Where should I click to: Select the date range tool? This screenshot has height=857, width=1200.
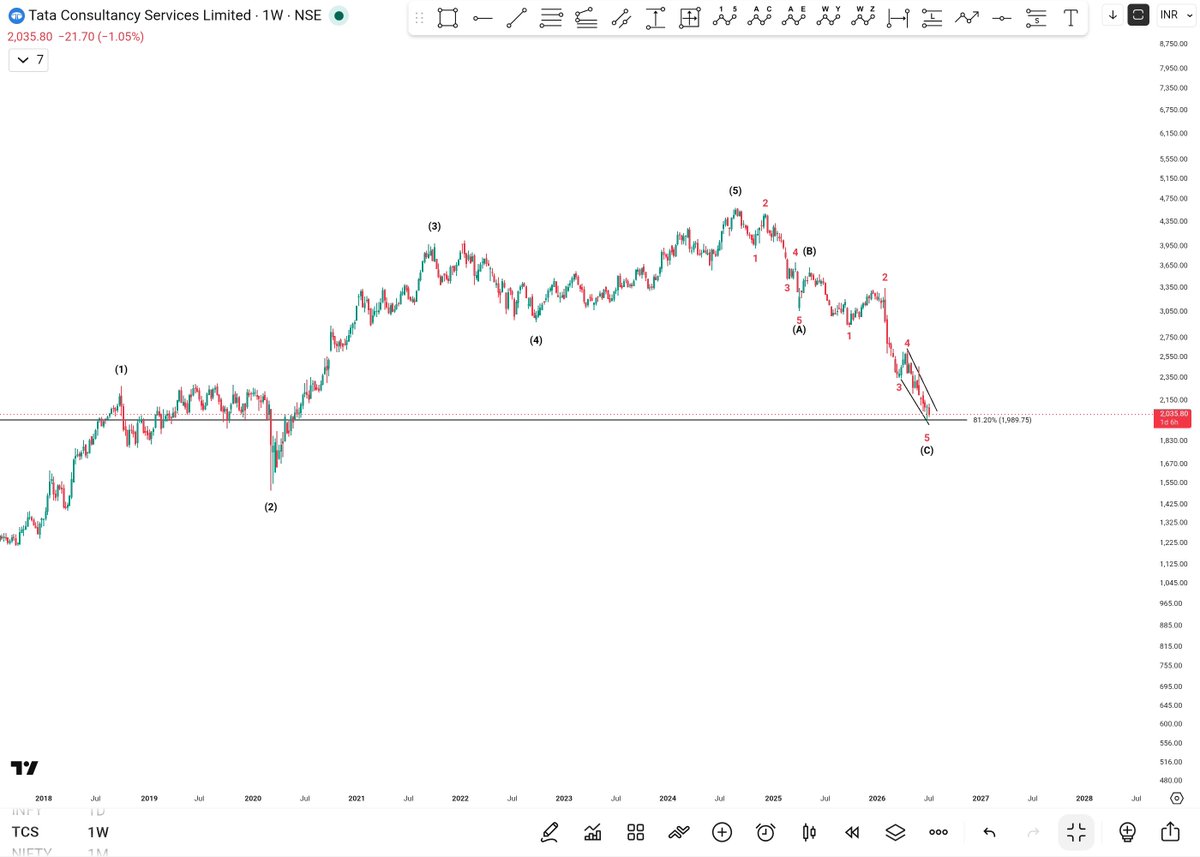click(x=898, y=18)
